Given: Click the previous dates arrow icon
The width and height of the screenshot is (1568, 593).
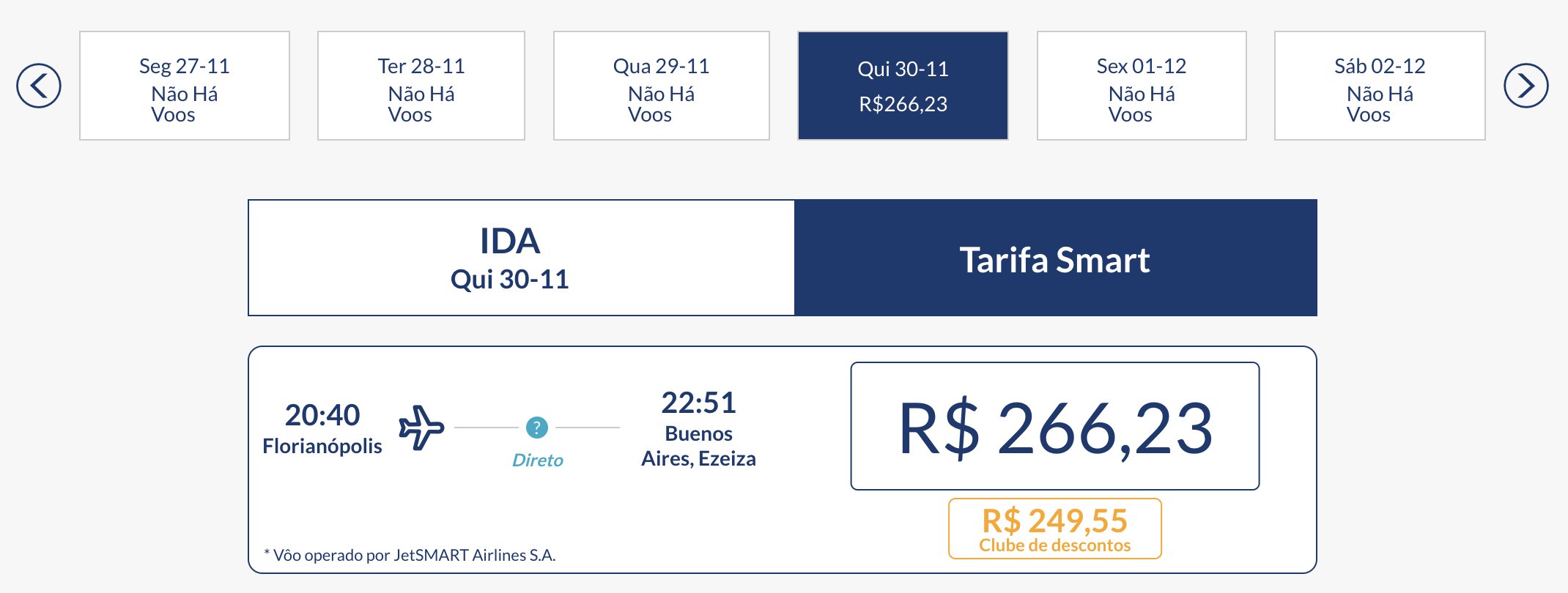Looking at the screenshot, I should pos(39,86).
